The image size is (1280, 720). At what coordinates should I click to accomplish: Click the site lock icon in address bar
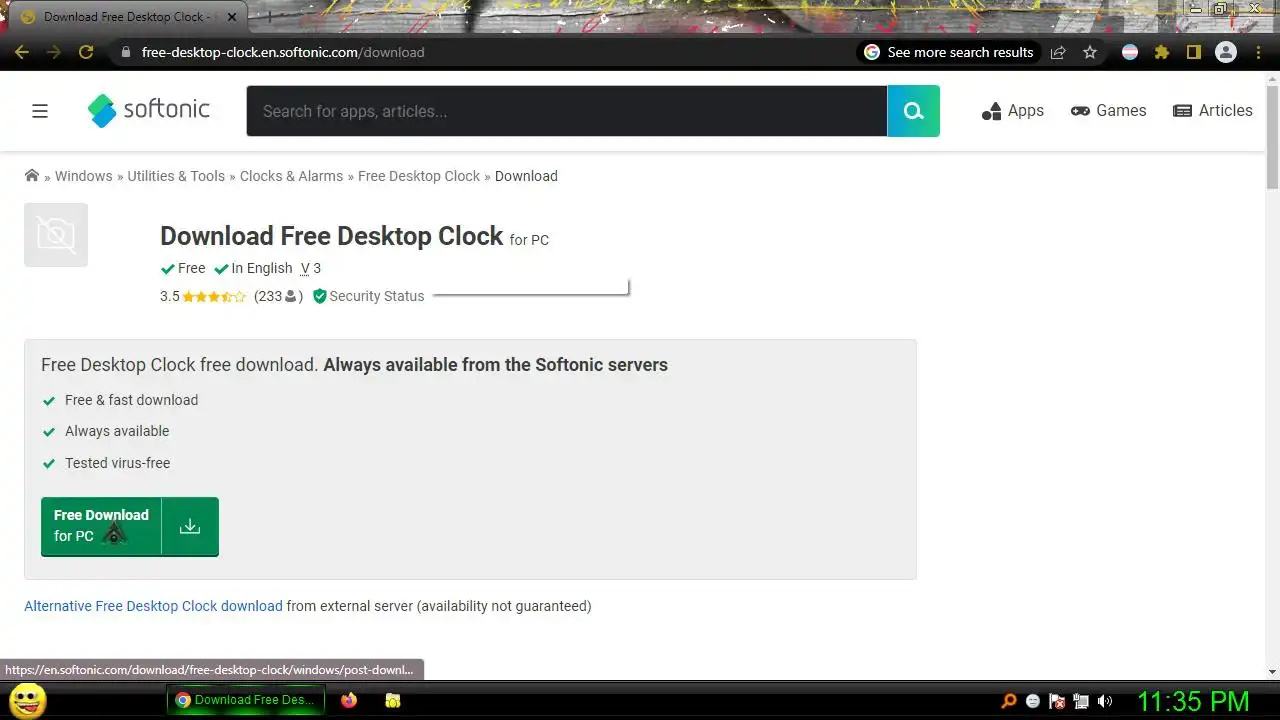coord(125,52)
